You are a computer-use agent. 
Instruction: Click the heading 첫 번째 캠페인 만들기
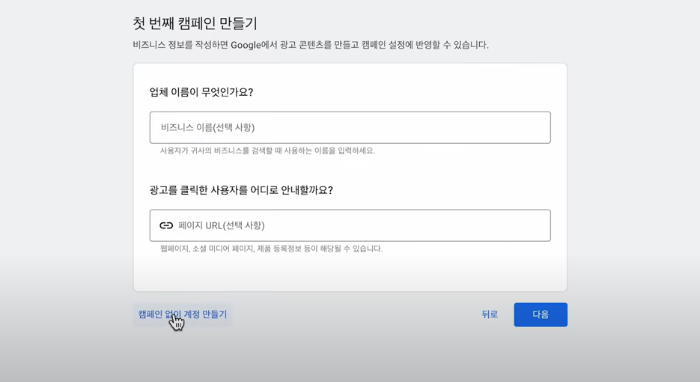pos(195,23)
